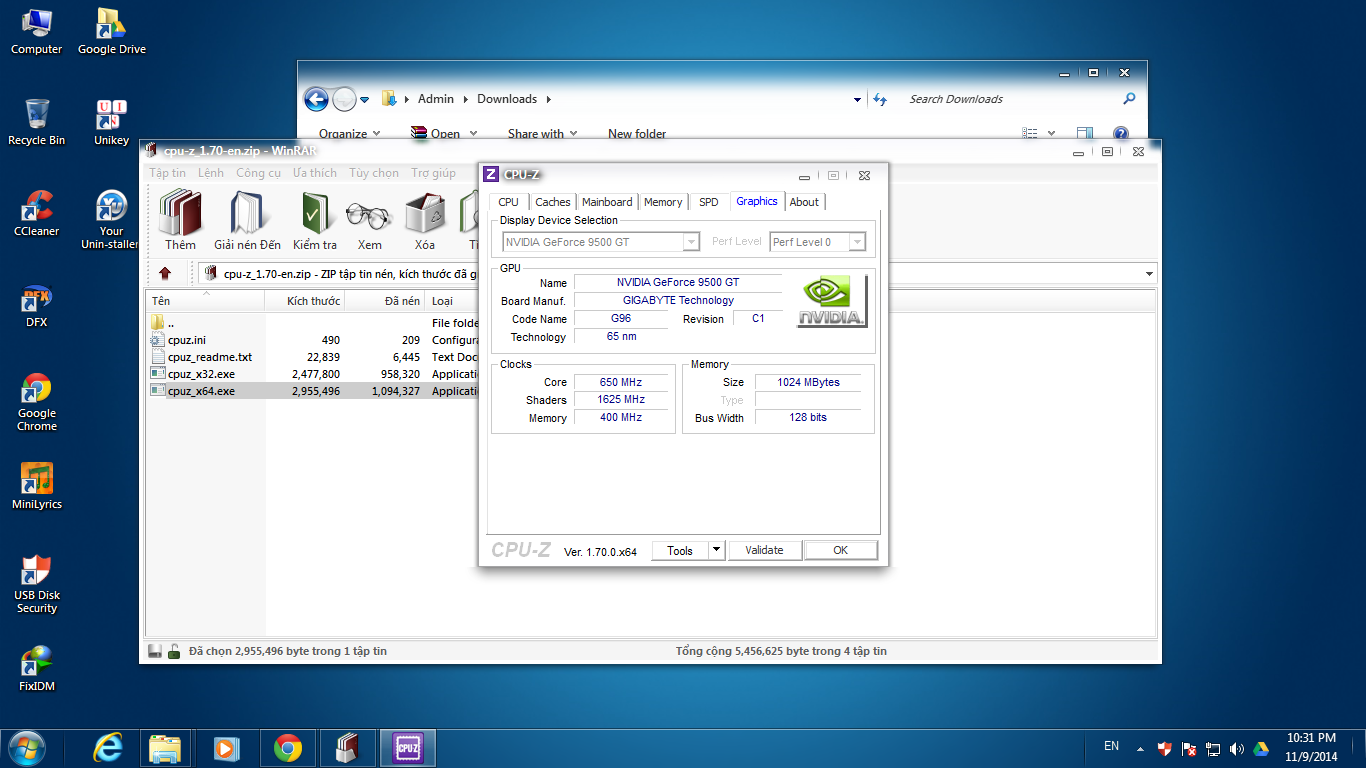Expand the Share with dropdown in Explorer
Viewport: 1366px width, 768px height.
pos(543,134)
